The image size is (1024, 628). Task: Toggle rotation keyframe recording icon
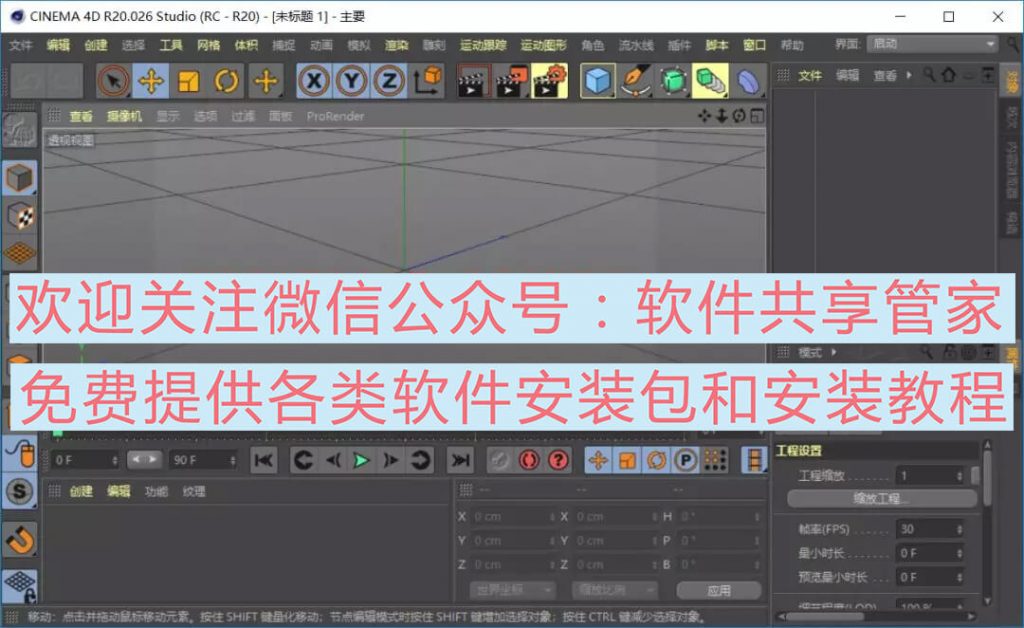656,460
